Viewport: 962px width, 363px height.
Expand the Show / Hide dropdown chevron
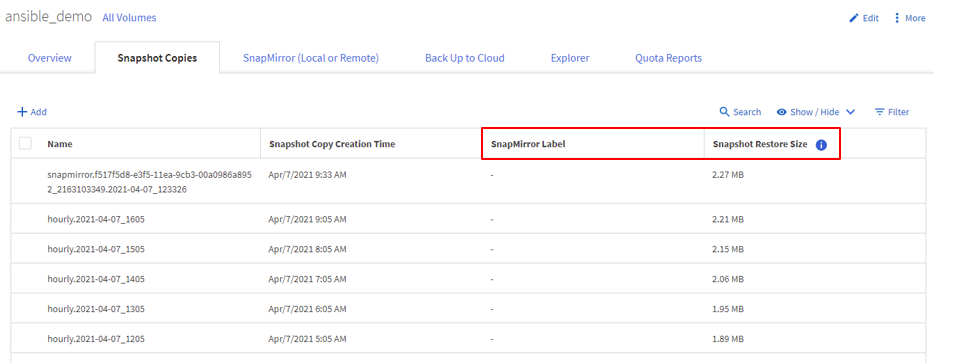pyautogui.click(x=850, y=112)
